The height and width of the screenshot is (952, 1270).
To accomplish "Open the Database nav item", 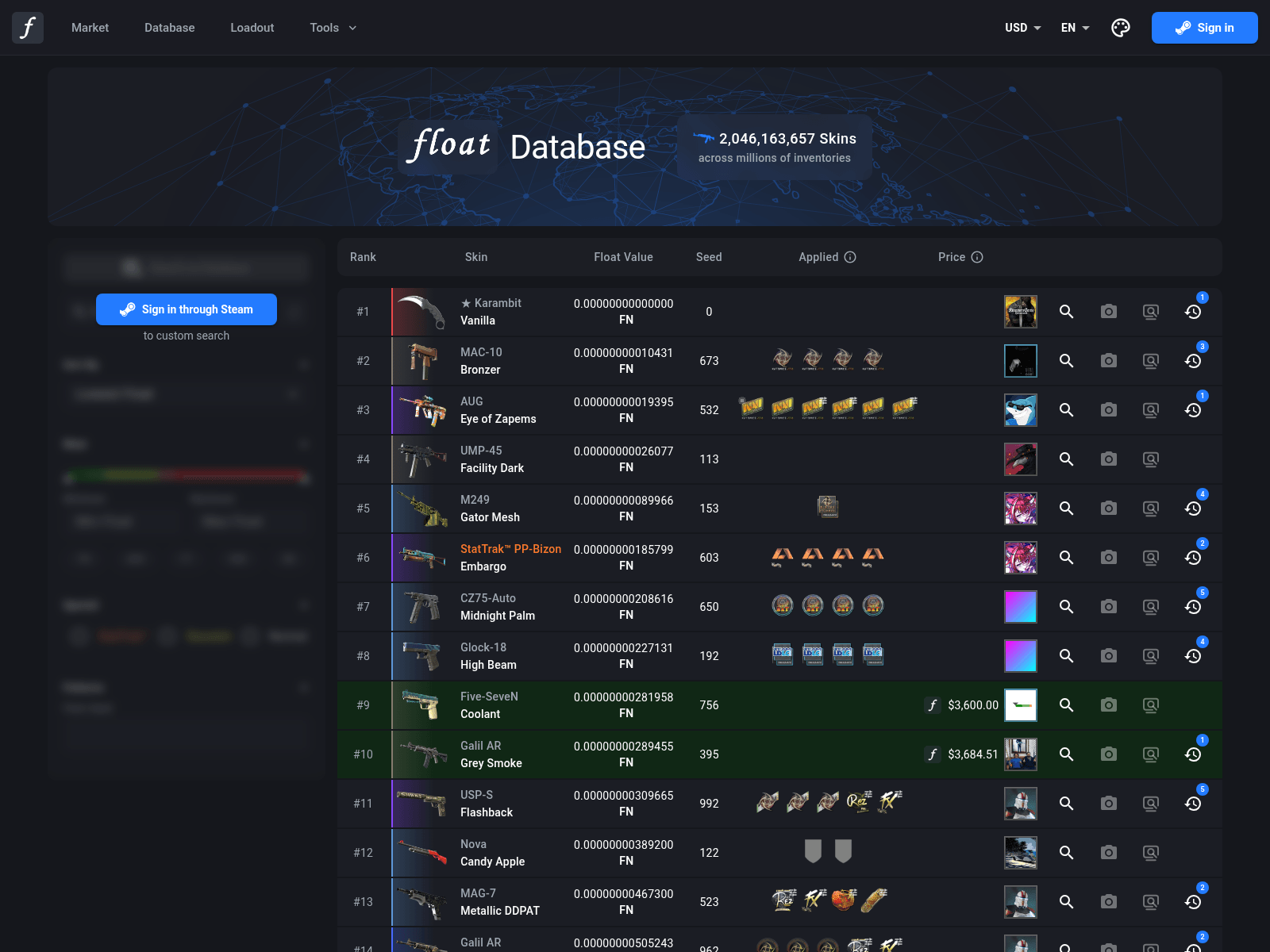I will click(170, 28).
